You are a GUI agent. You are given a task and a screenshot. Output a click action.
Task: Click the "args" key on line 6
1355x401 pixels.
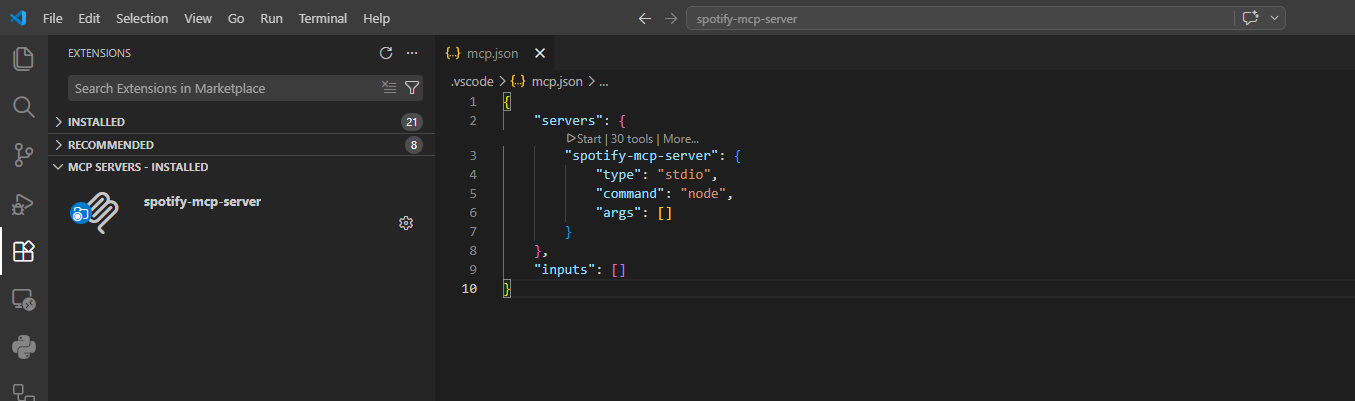(x=619, y=213)
